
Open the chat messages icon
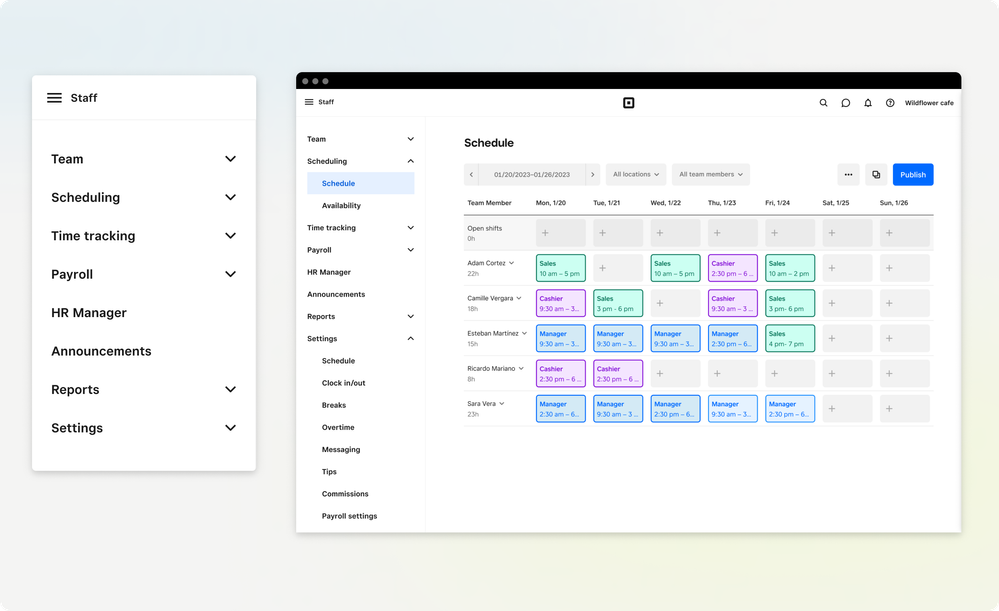pyautogui.click(x=845, y=103)
